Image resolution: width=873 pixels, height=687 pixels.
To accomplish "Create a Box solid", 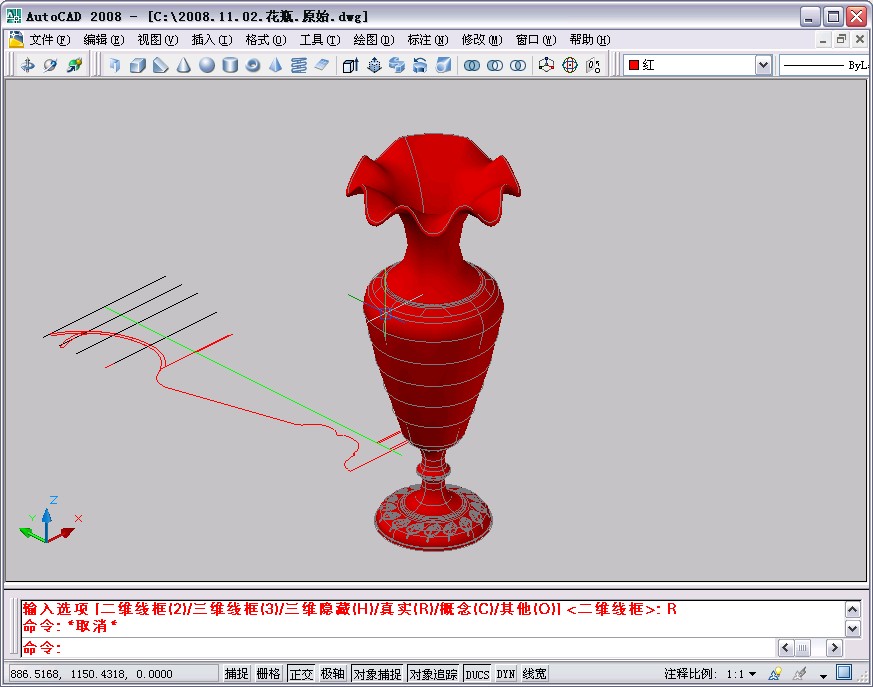I will coord(138,65).
